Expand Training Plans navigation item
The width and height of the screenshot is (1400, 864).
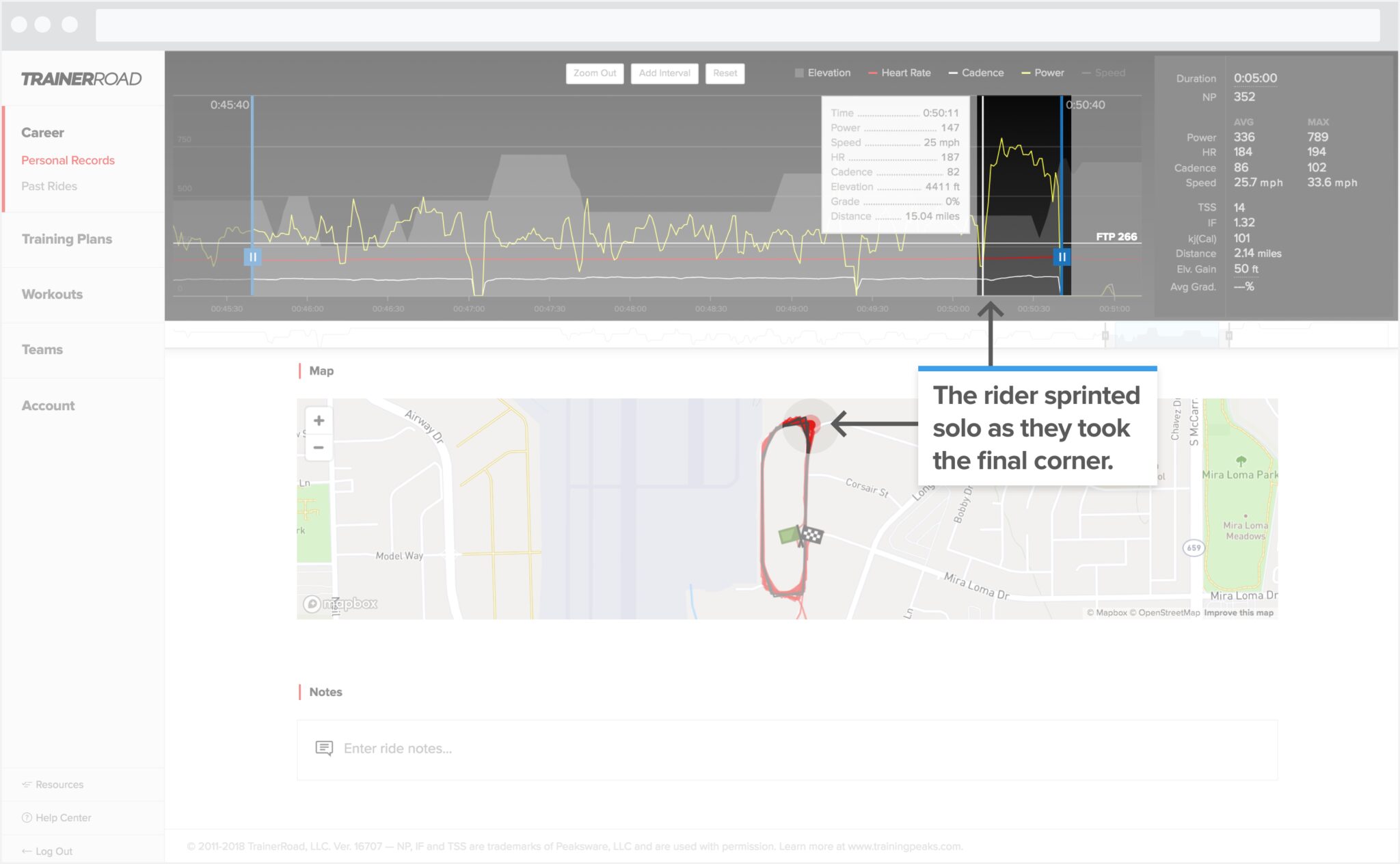point(67,238)
